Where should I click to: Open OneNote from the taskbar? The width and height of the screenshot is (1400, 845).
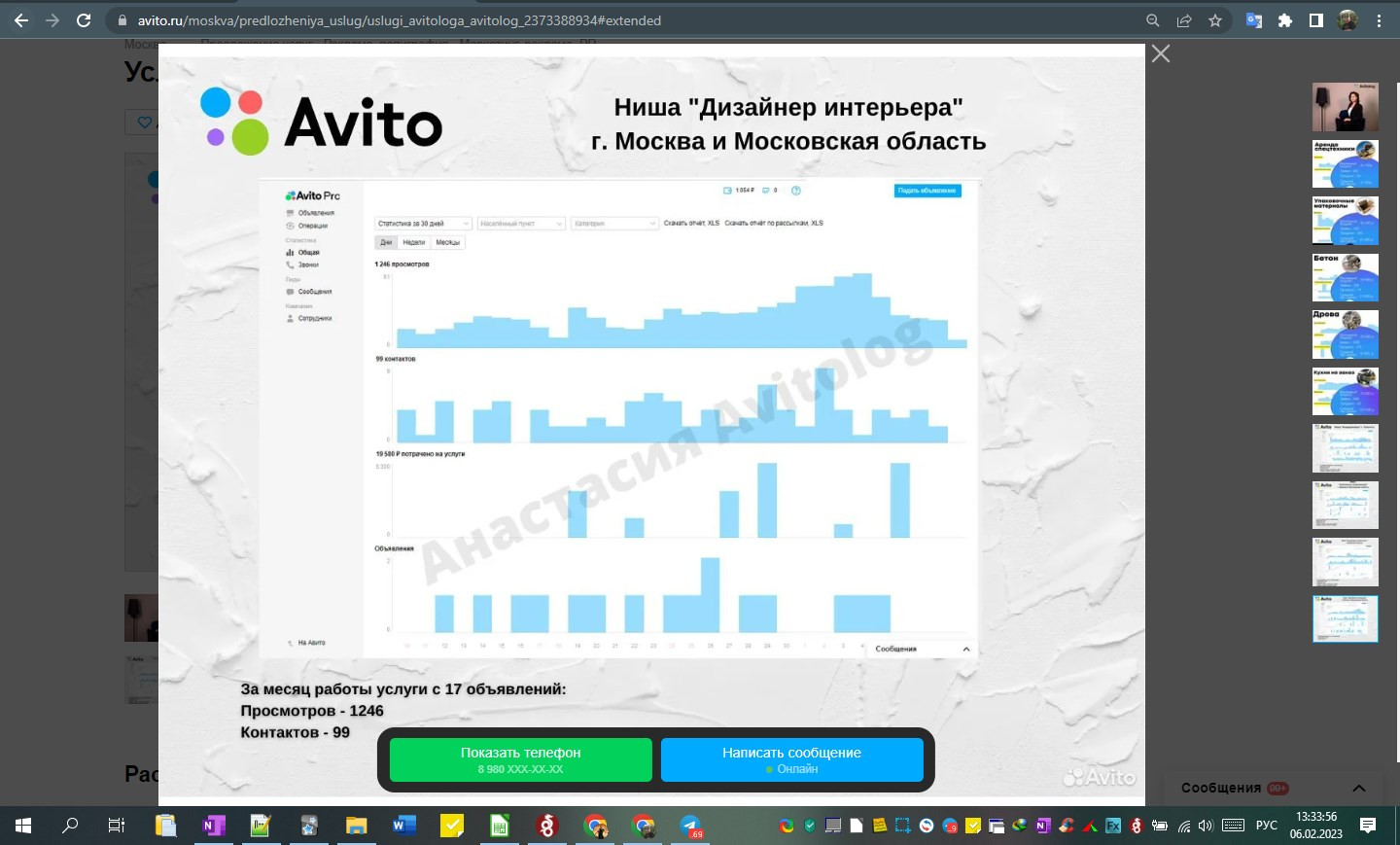coord(213,826)
